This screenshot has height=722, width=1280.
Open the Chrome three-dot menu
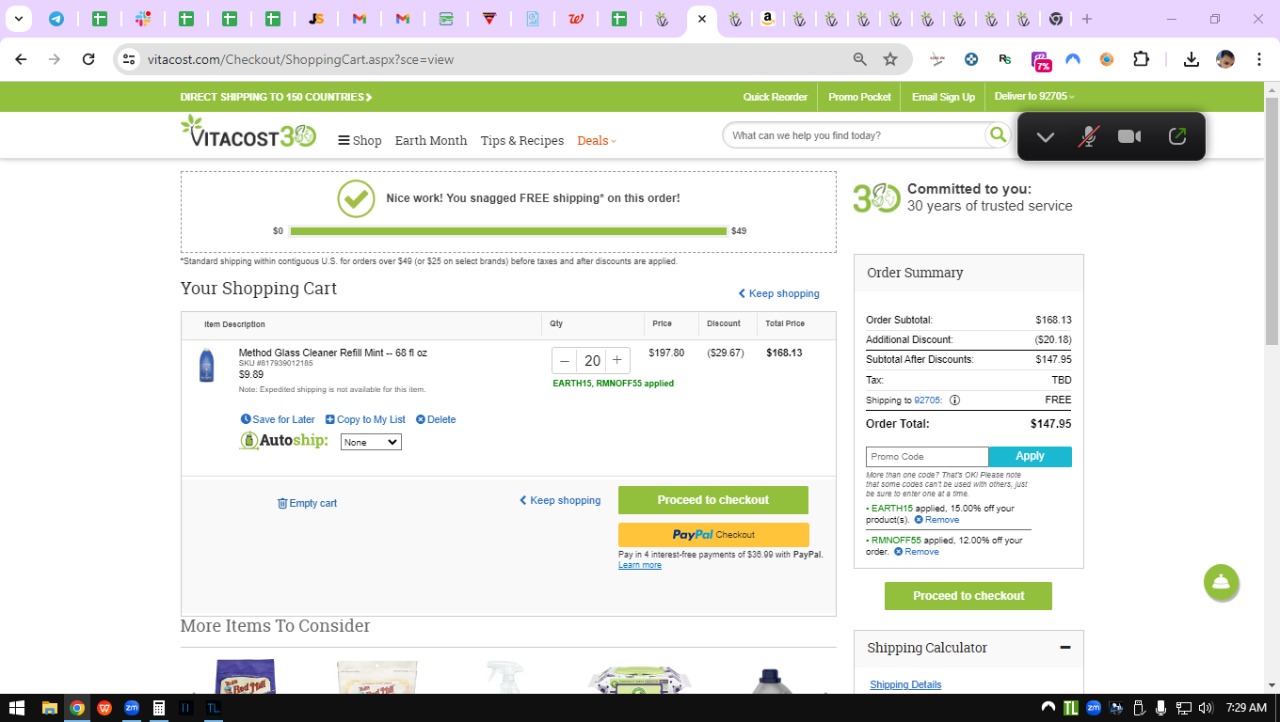pos(1259,59)
